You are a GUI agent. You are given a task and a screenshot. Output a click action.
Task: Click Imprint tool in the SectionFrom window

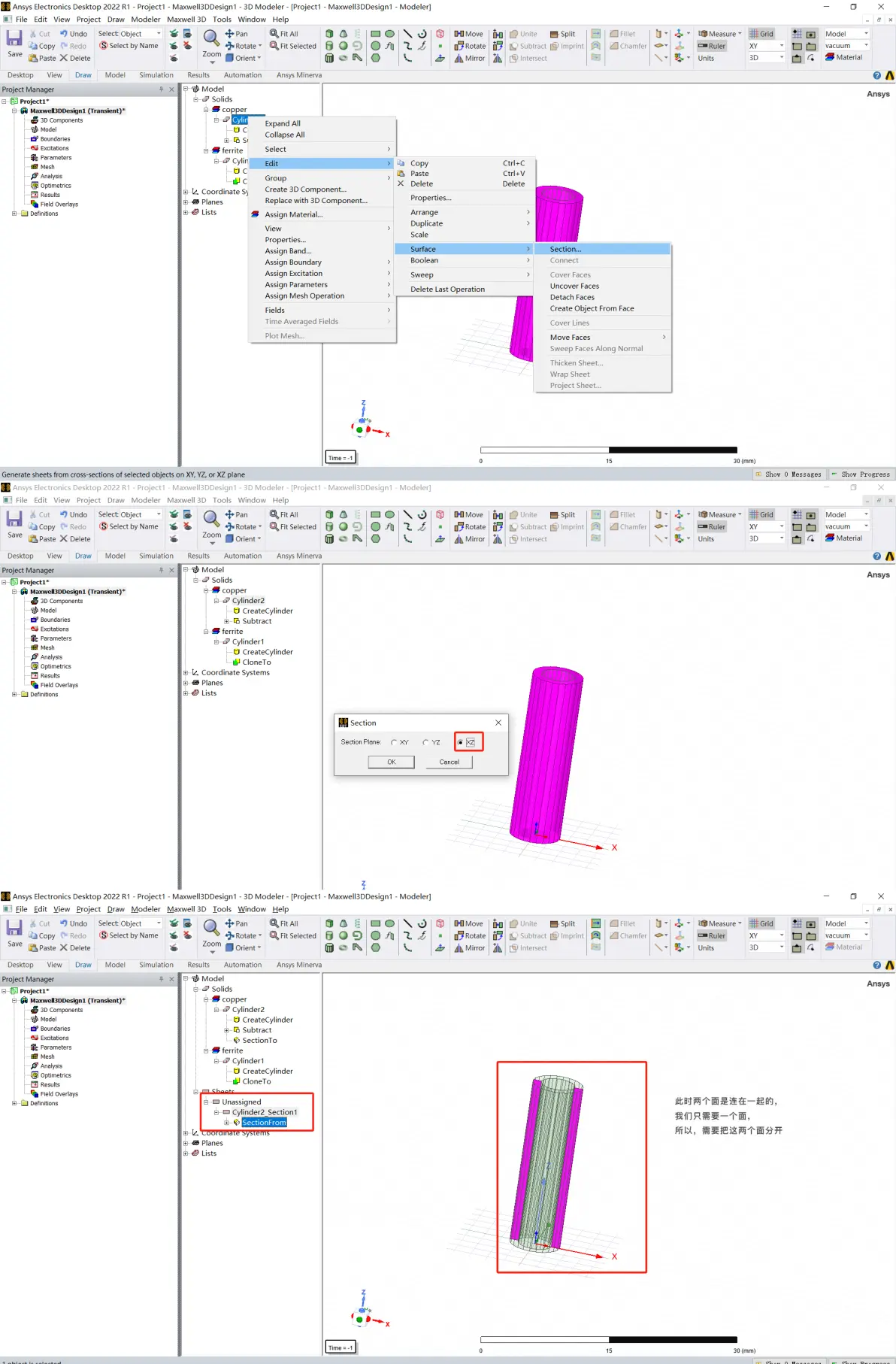coord(567,935)
